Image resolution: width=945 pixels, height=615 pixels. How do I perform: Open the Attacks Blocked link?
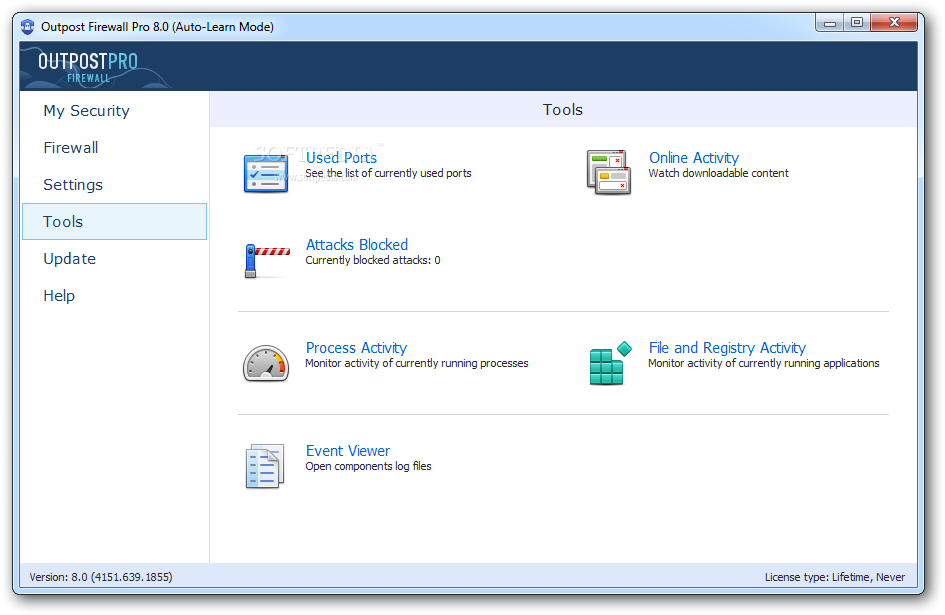[357, 245]
